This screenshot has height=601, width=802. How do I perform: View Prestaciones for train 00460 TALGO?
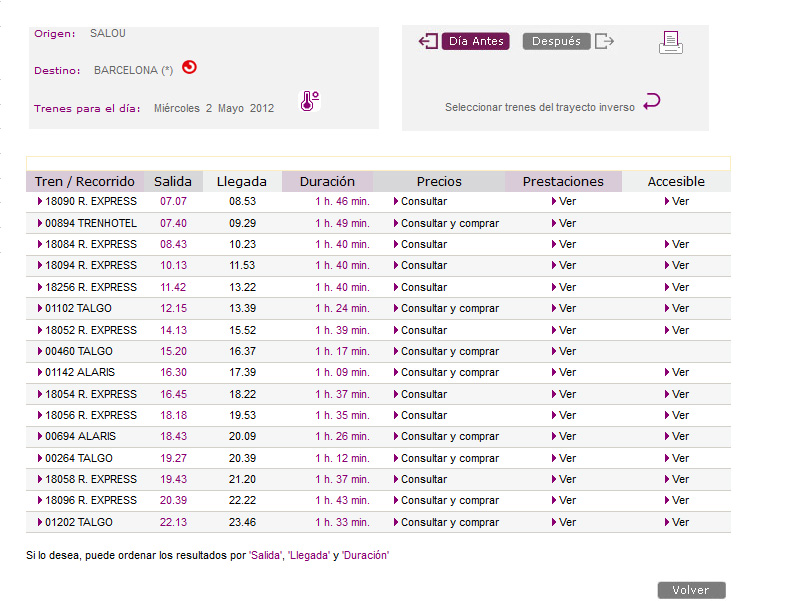pos(566,351)
